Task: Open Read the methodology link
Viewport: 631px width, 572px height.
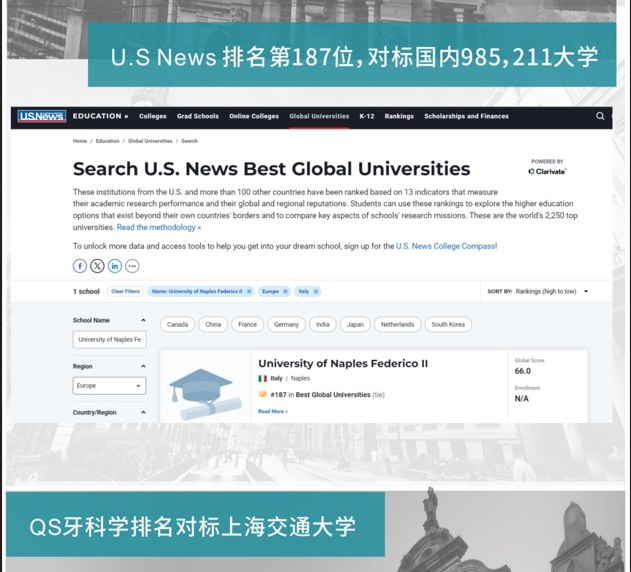Action: 159,227
